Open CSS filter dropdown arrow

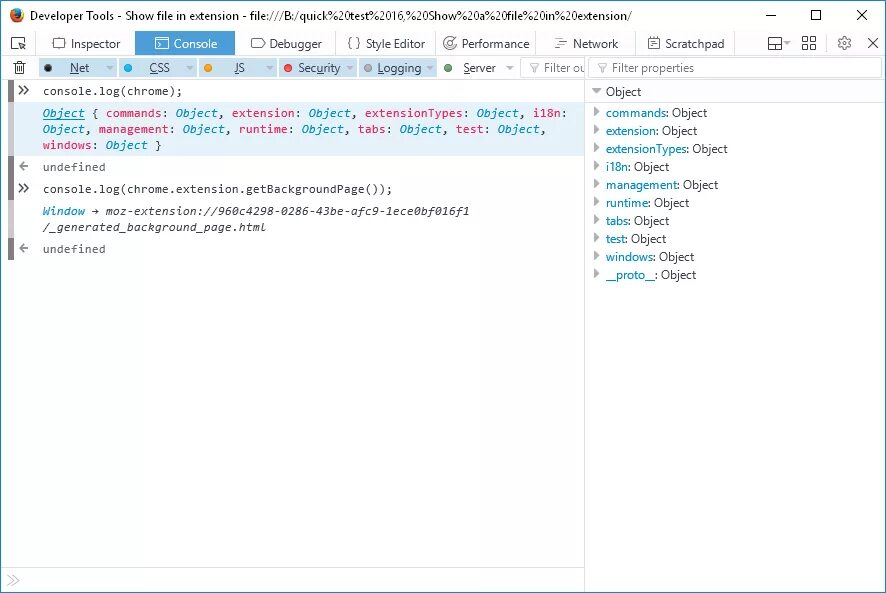189,68
